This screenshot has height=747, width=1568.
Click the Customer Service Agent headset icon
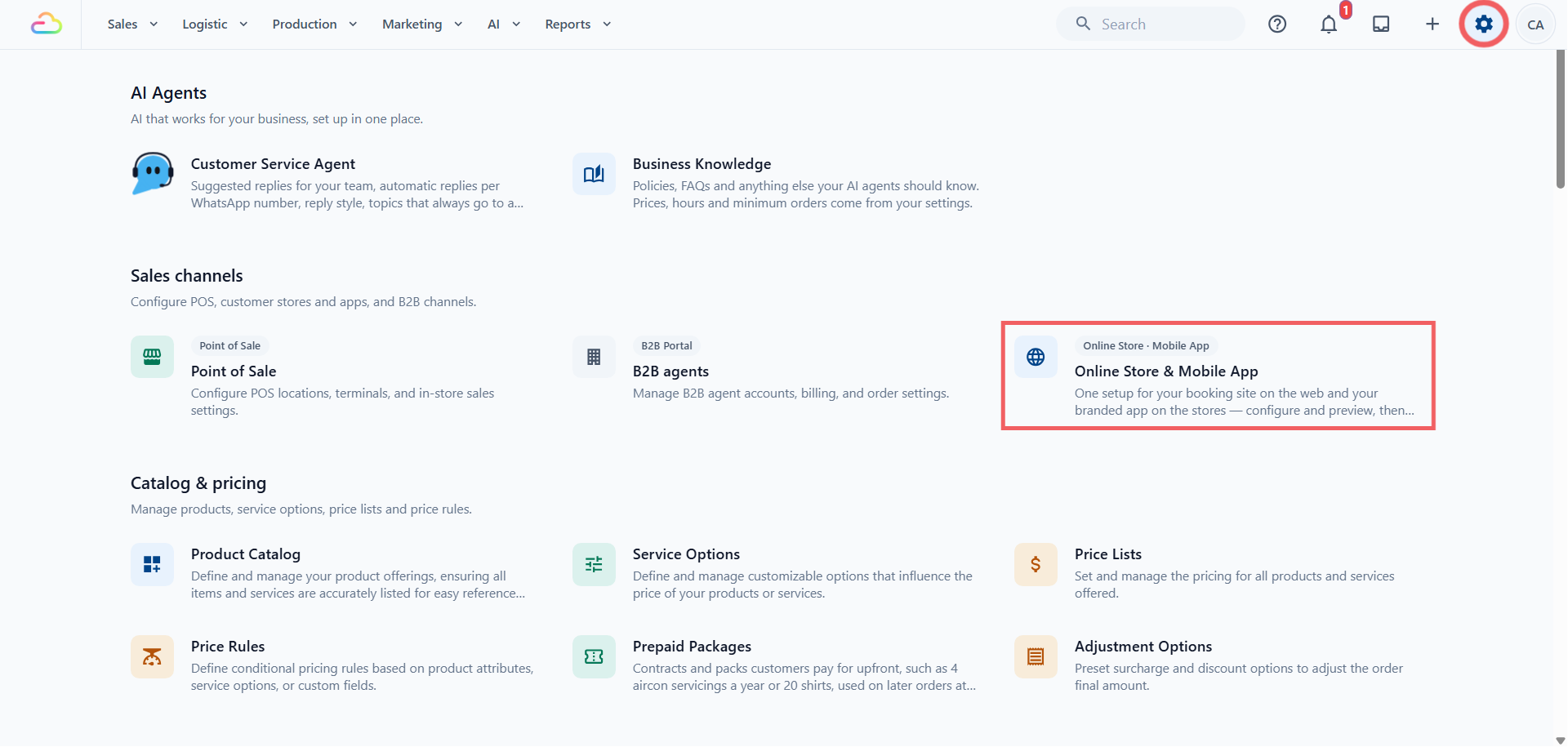pos(153,173)
